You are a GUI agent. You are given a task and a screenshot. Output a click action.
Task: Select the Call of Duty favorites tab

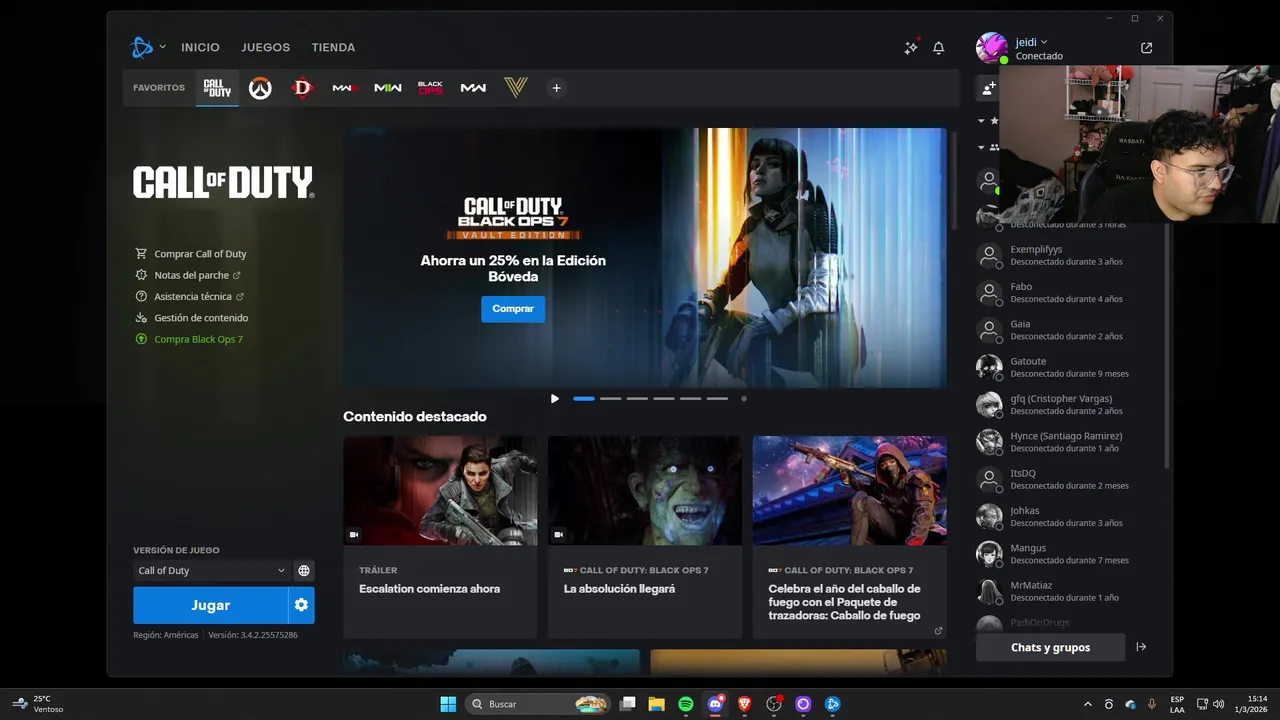tap(217, 88)
